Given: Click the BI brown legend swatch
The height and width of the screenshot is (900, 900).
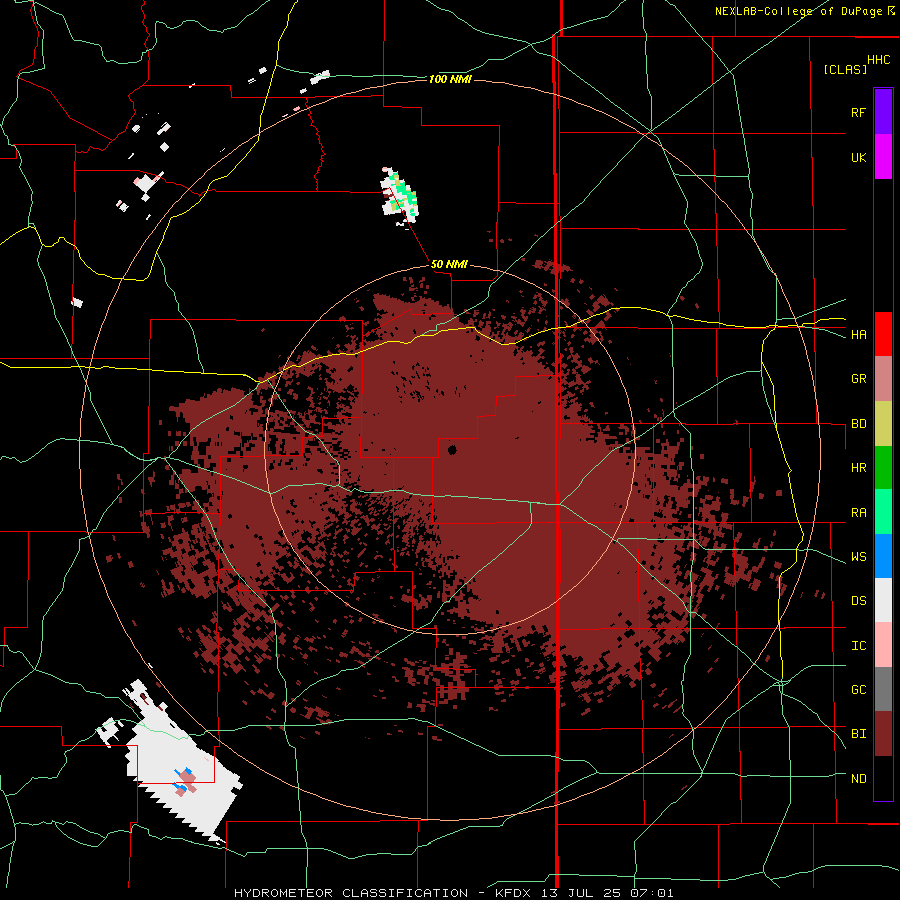Looking at the screenshot, I should 883,734.
